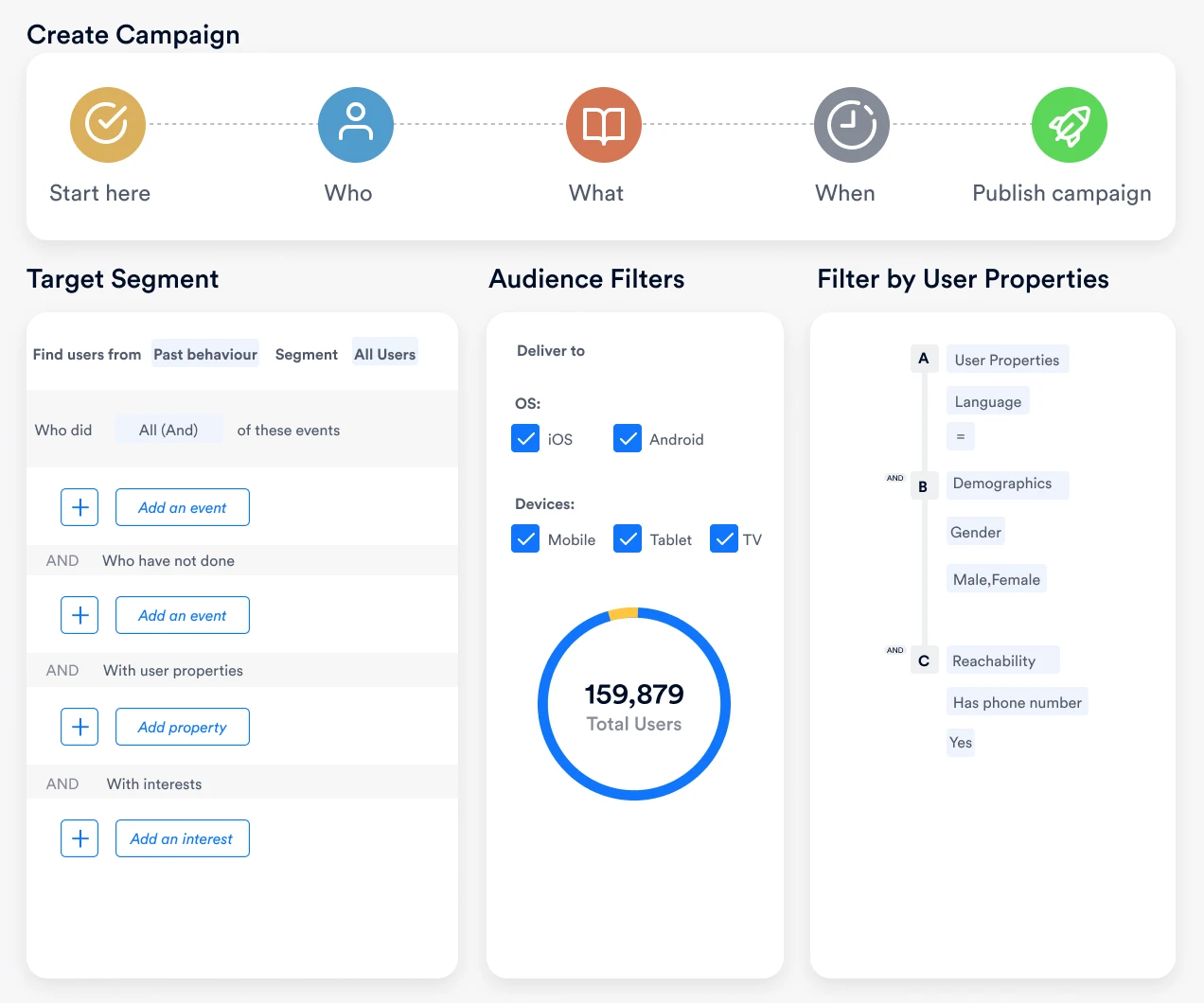Click plus icon beside Add an interest
This screenshot has width=1204, height=1003.
click(x=80, y=838)
